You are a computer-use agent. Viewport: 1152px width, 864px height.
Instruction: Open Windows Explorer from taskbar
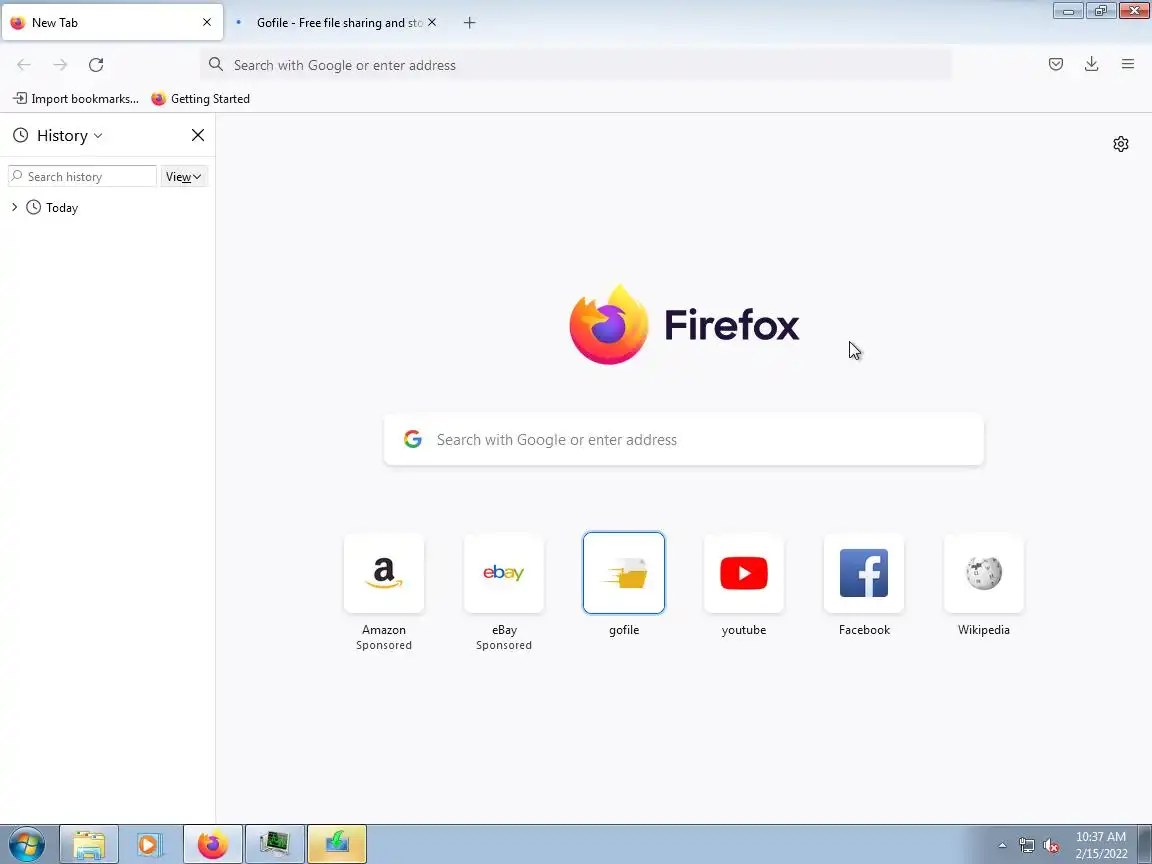coord(89,844)
